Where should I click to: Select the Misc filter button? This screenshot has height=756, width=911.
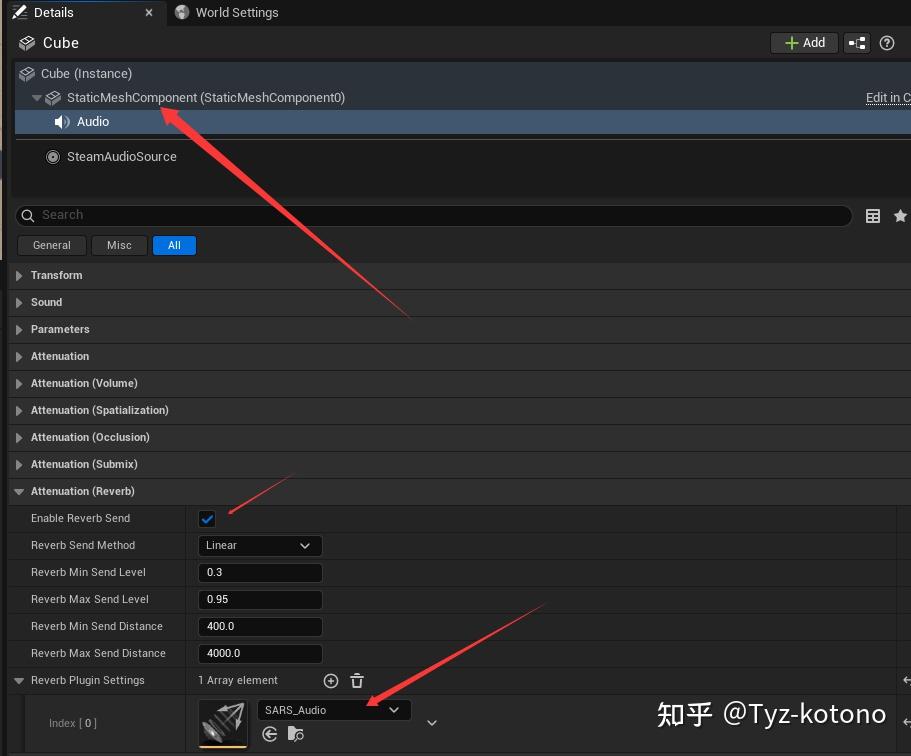click(119, 245)
